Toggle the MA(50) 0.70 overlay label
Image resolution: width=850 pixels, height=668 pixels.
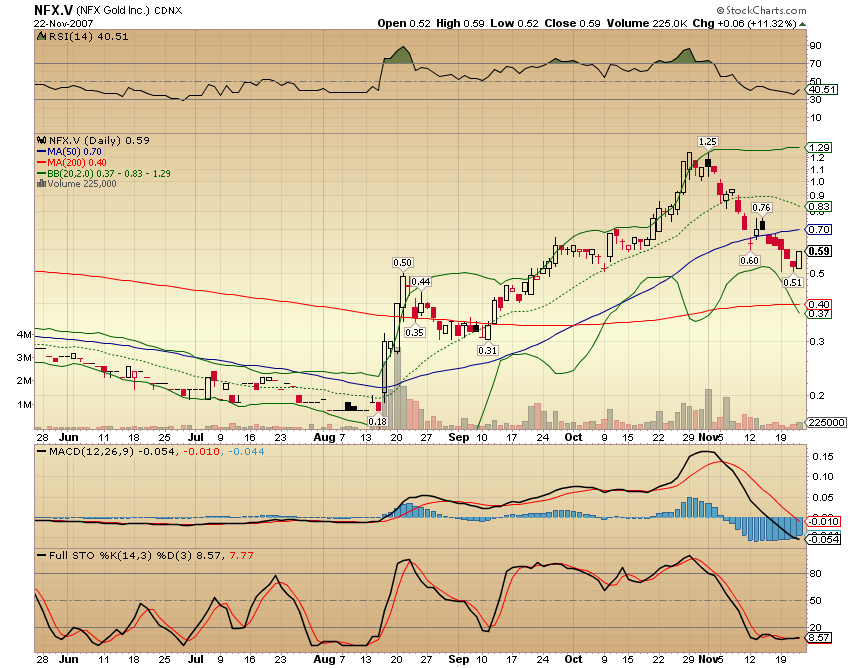coord(72,152)
